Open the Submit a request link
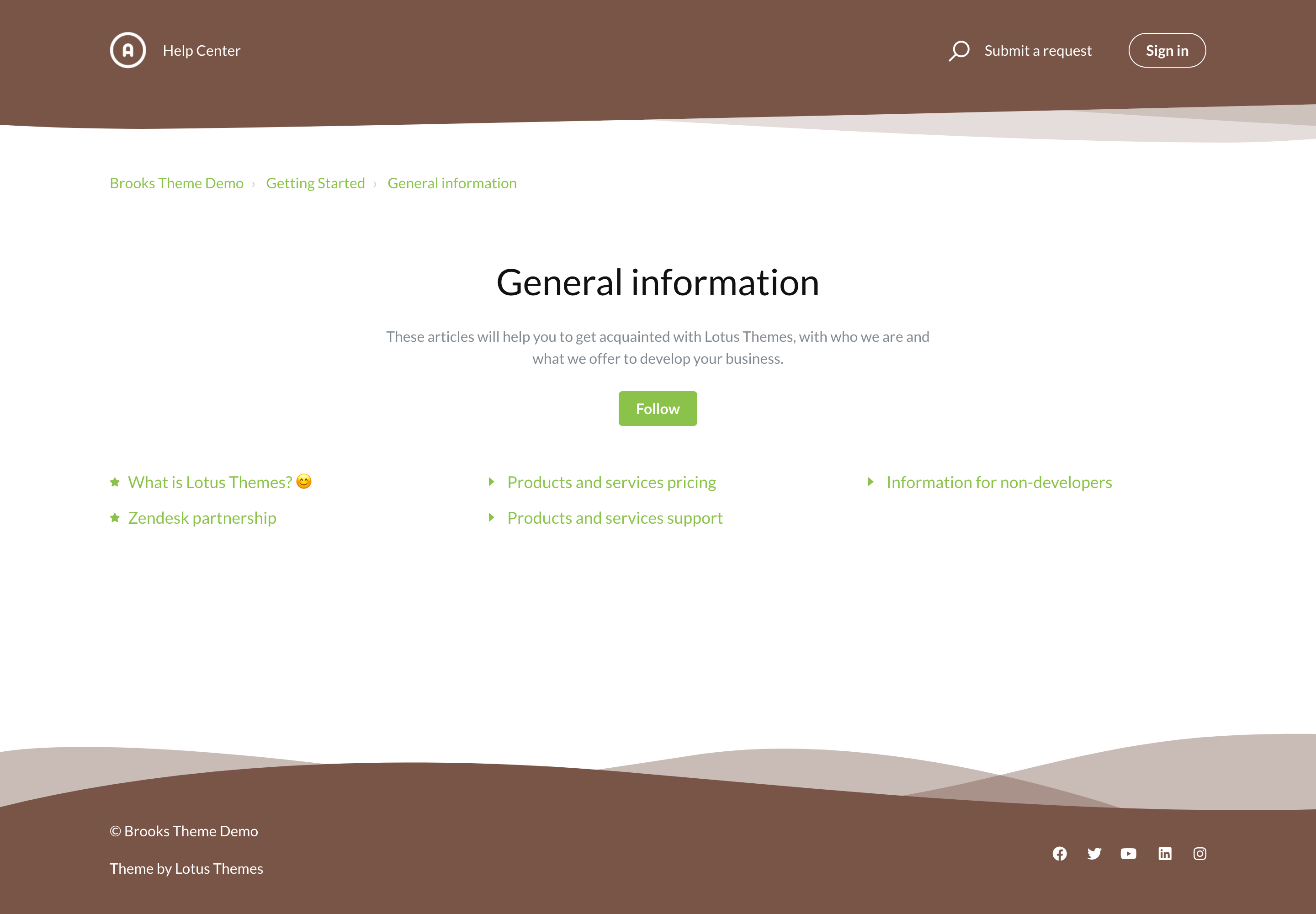Image resolution: width=1316 pixels, height=914 pixels. (x=1038, y=50)
